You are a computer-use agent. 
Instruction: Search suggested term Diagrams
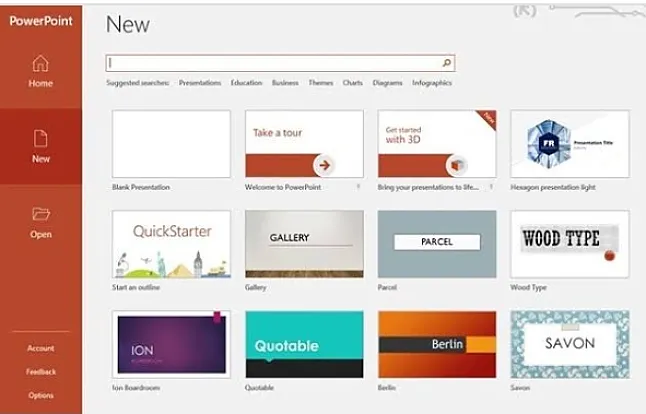coord(387,83)
